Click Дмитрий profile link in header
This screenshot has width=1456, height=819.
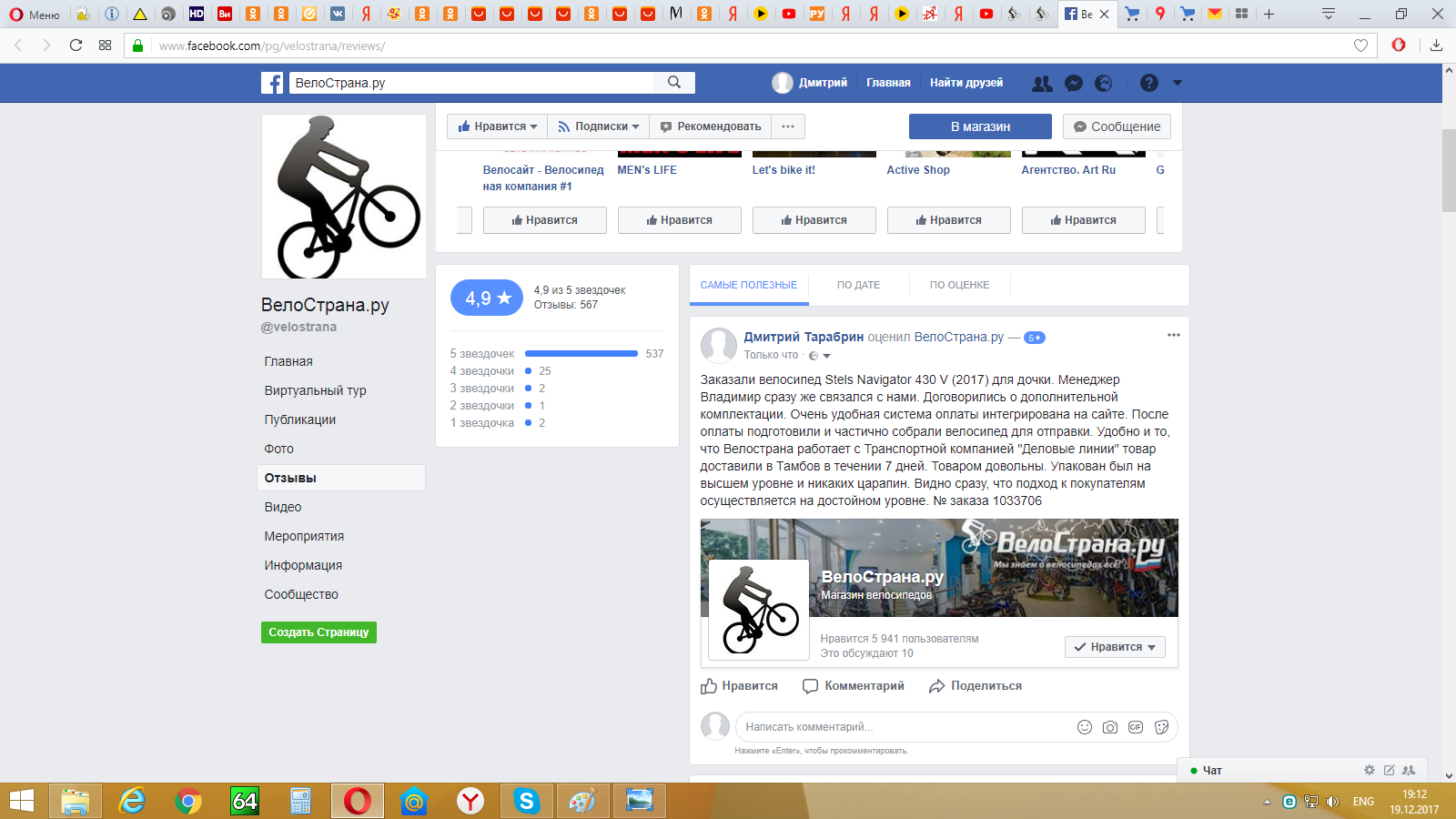tap(810, 83)
